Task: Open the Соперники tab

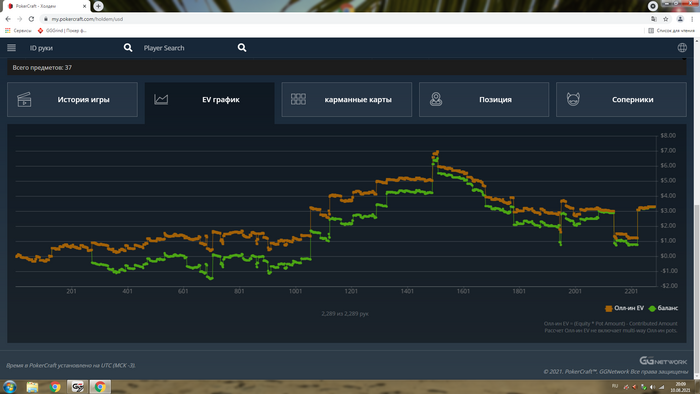Action: [621, 100]
